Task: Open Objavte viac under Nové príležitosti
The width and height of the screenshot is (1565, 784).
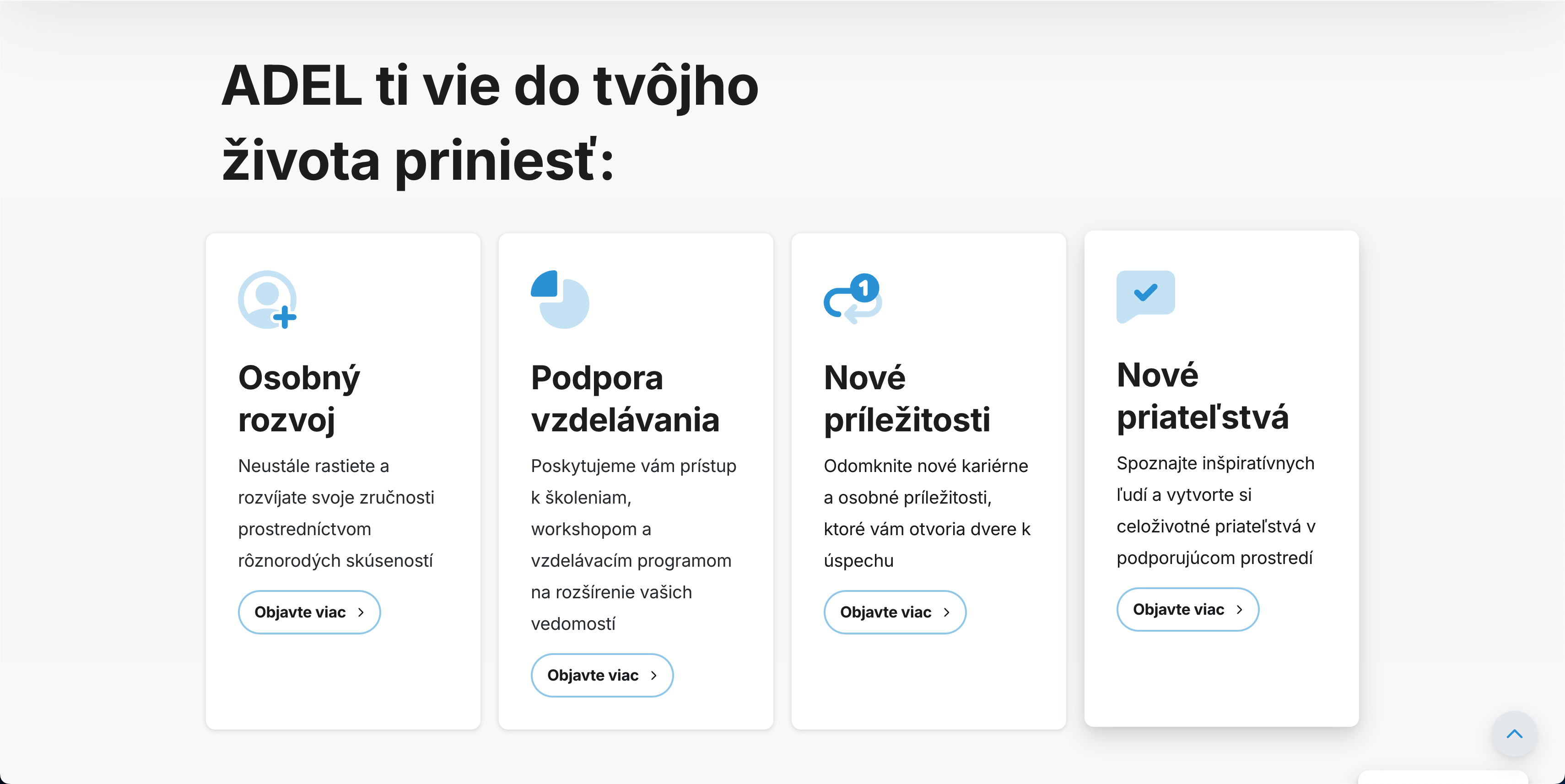Action: point(895,612)
